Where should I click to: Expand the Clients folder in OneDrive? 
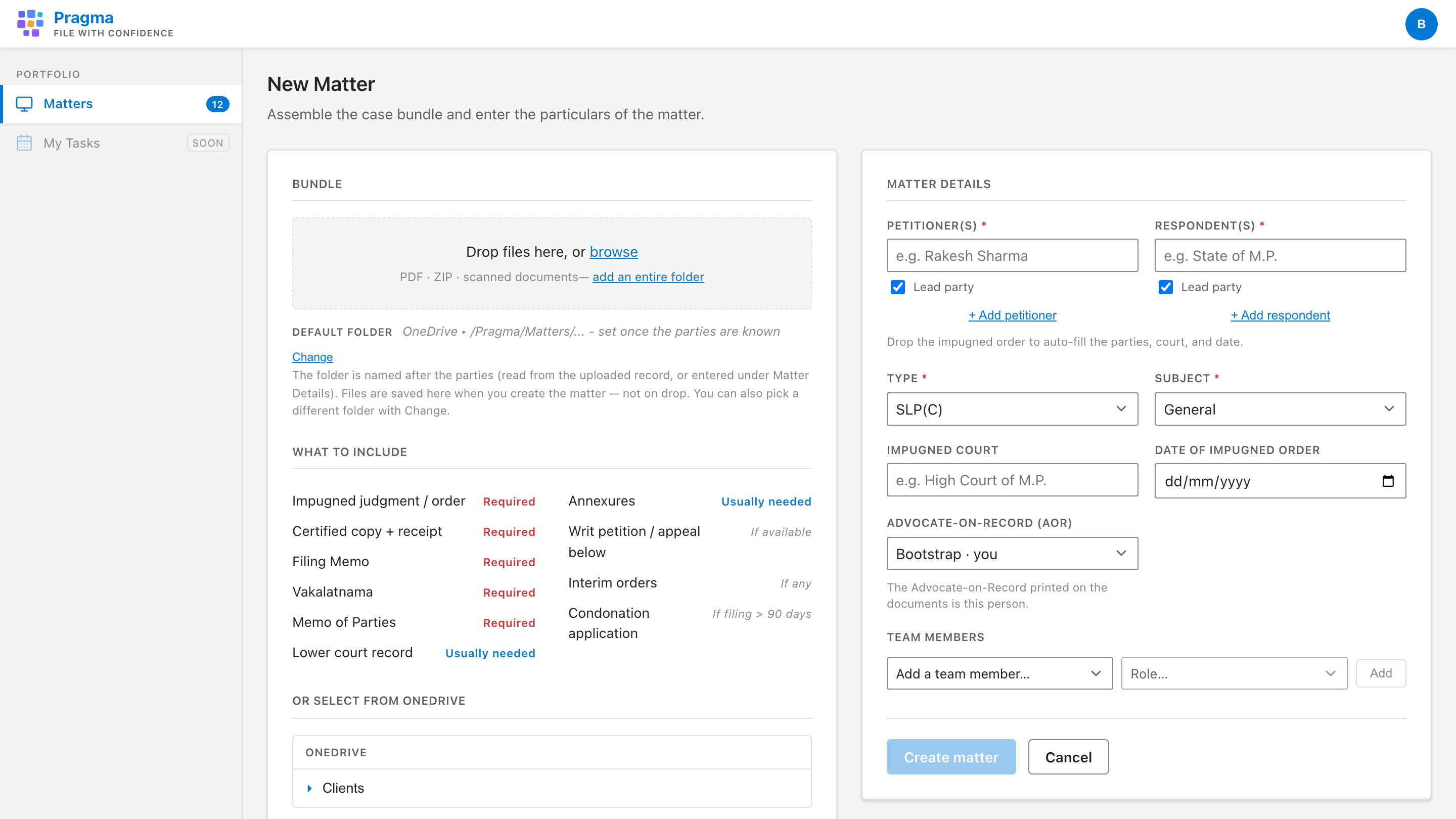[309, 788]
